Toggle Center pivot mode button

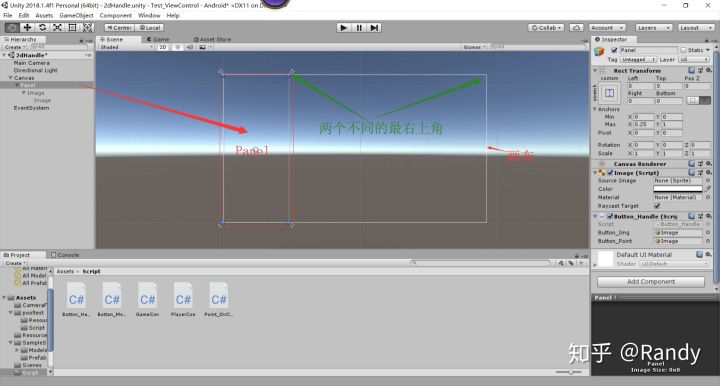tap(119, 28)
